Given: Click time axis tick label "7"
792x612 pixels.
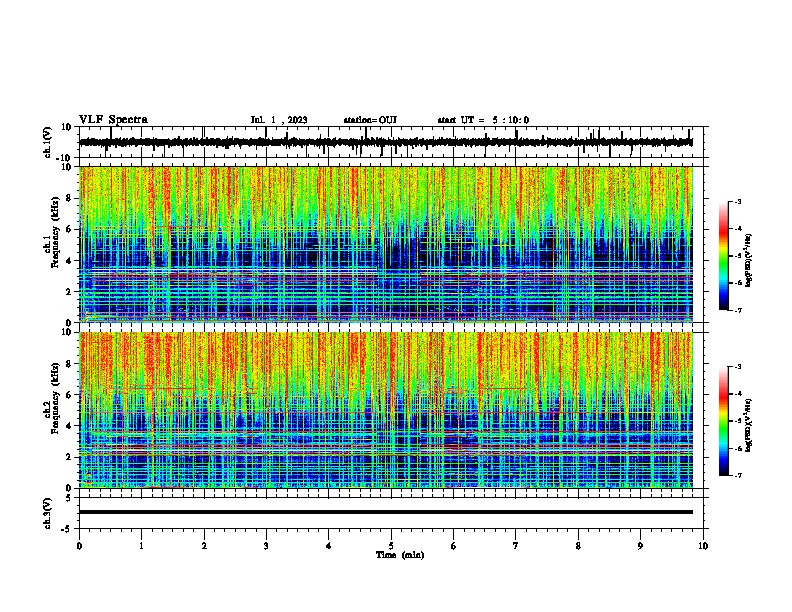Looking at the screenshot, I should [x=516, y=546].
